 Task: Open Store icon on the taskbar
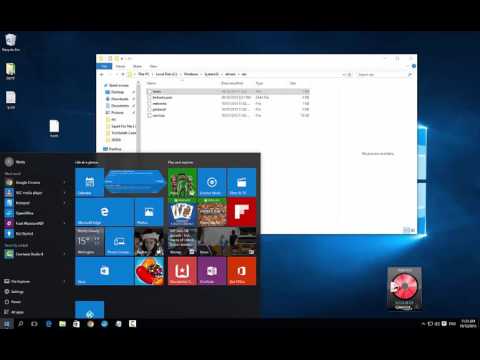point(76,324)
